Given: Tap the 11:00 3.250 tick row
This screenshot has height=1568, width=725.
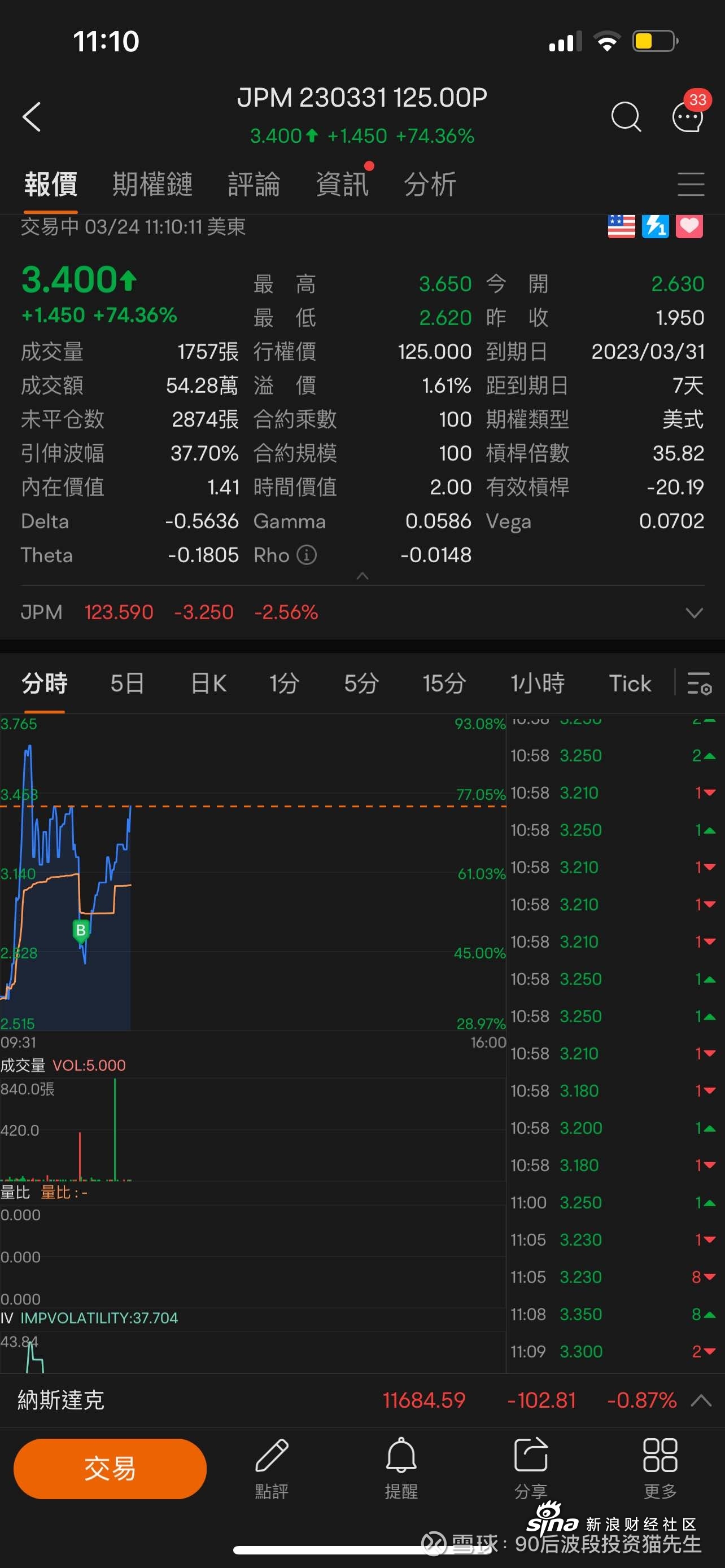Looking at the screenshot, I should [x=614, y=1202].
